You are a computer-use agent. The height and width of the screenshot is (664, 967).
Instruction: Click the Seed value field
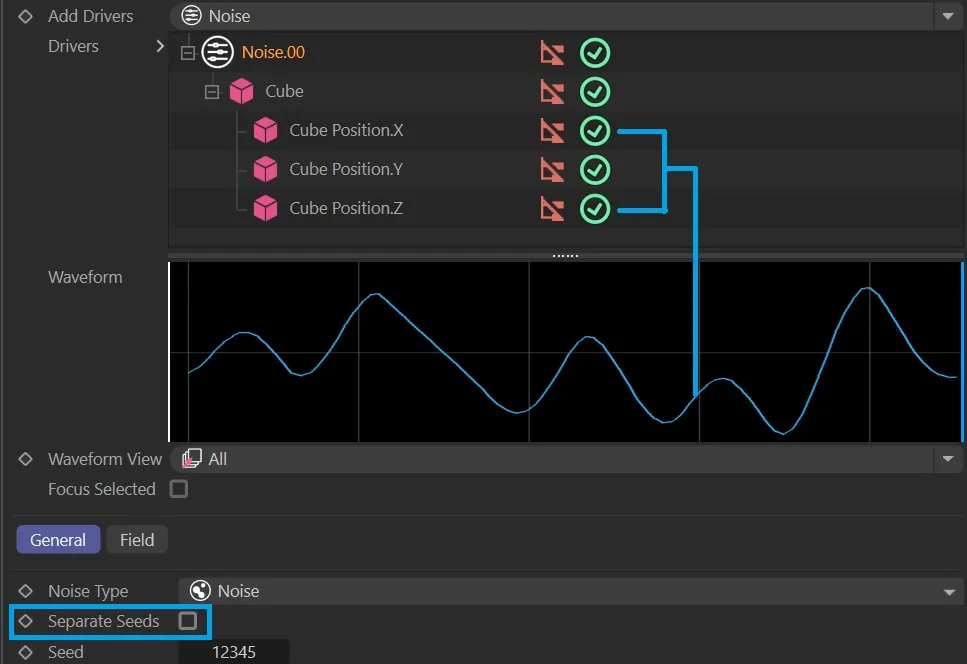(234, 652)
